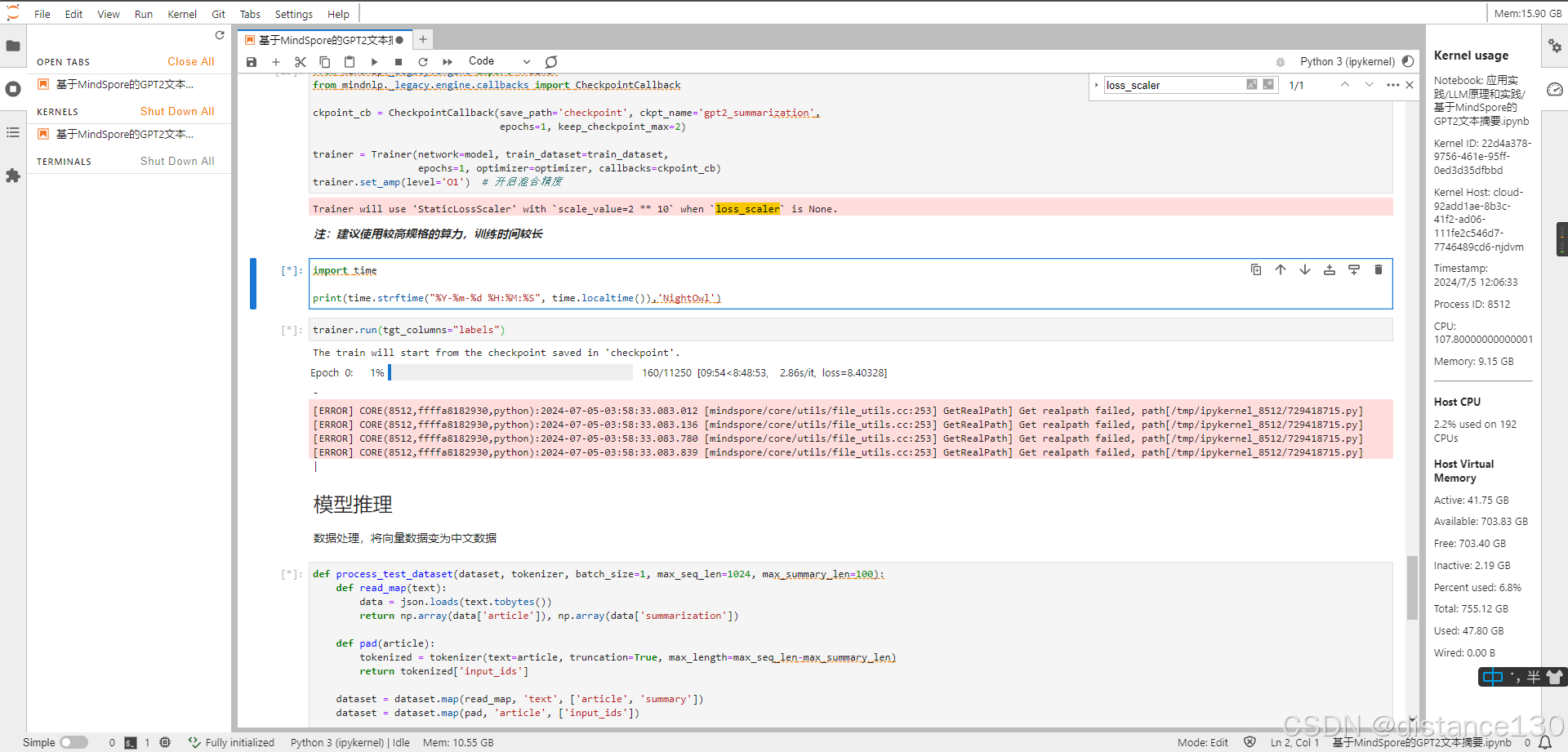Restart kernel and run all cells
Image resolution: width=1568 pixels, height=752 pixels.
click(448, 62)
